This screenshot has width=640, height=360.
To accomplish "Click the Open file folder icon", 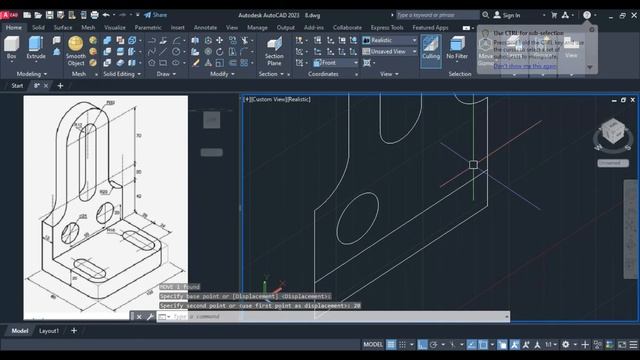I will click(38, 15).
